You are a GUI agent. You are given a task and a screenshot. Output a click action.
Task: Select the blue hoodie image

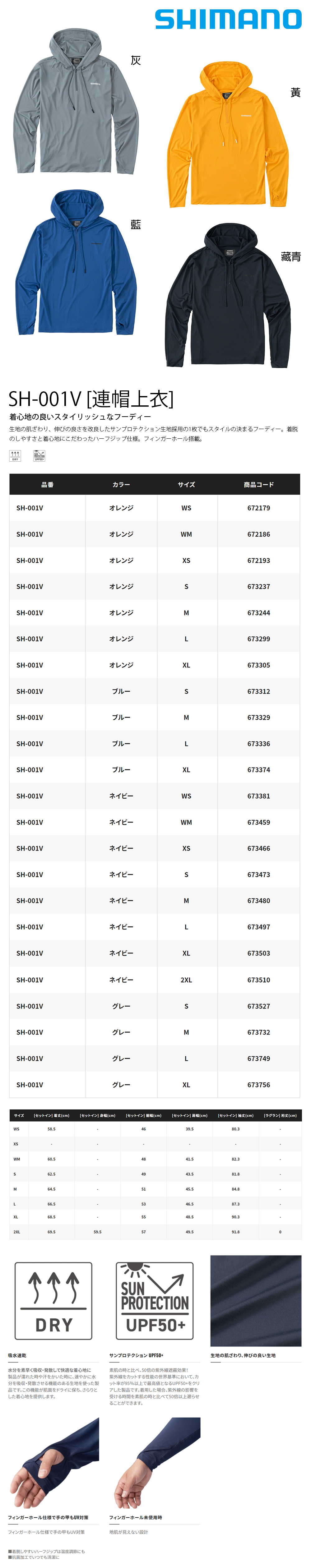[76, 262]
